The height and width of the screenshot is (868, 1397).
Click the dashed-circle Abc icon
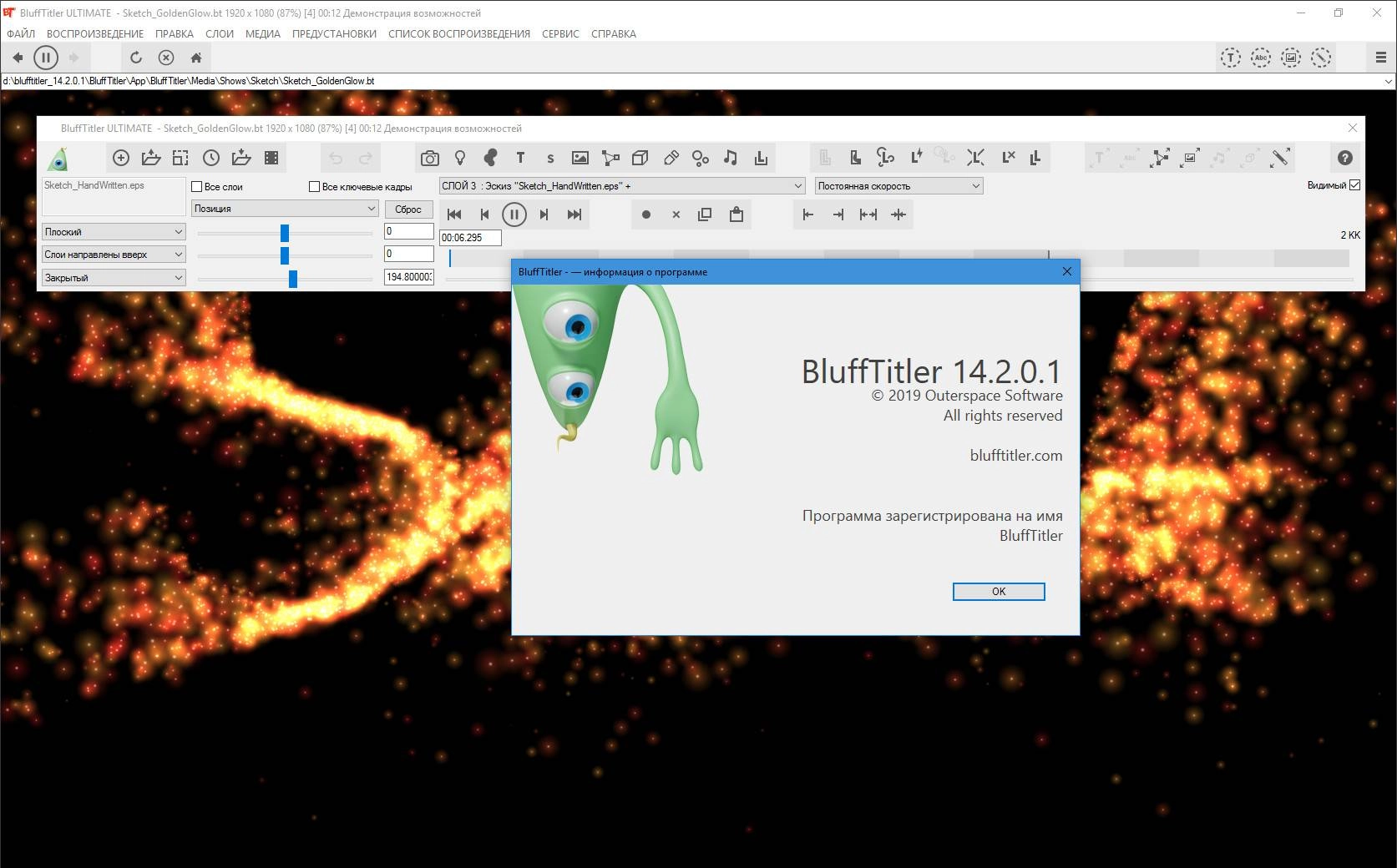1261,58
